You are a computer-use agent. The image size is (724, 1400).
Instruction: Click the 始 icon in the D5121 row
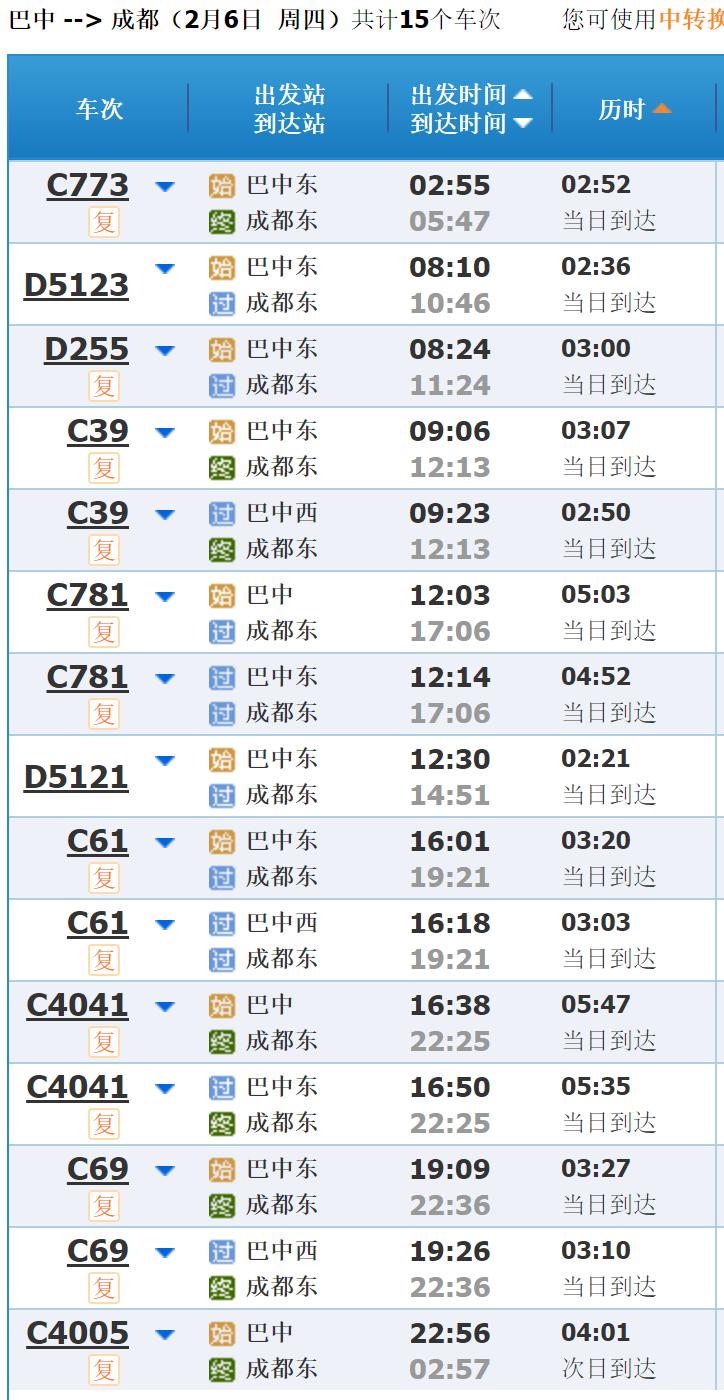click(x=221, y=760)
